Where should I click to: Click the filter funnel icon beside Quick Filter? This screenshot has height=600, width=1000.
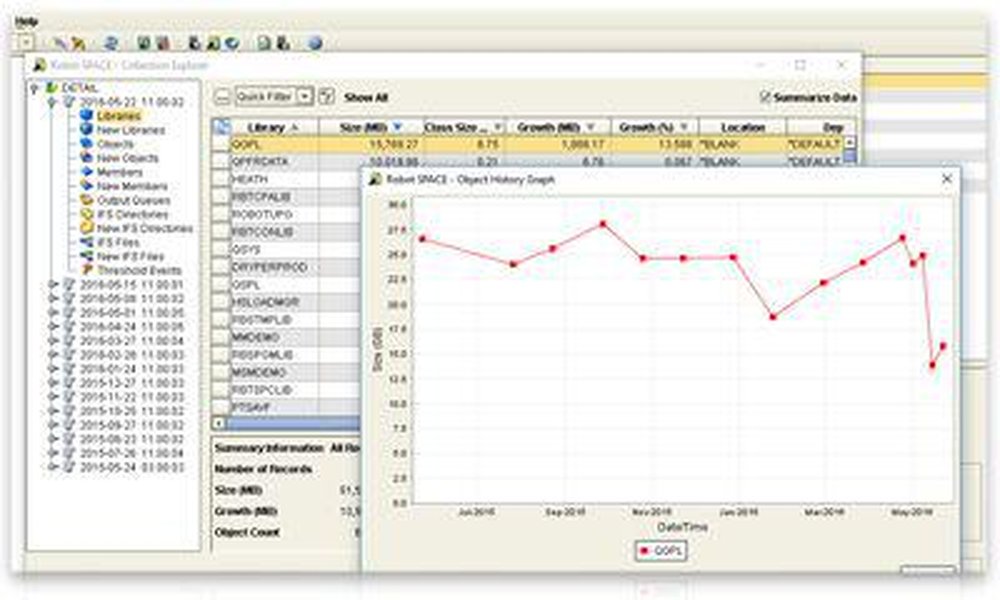327,97
